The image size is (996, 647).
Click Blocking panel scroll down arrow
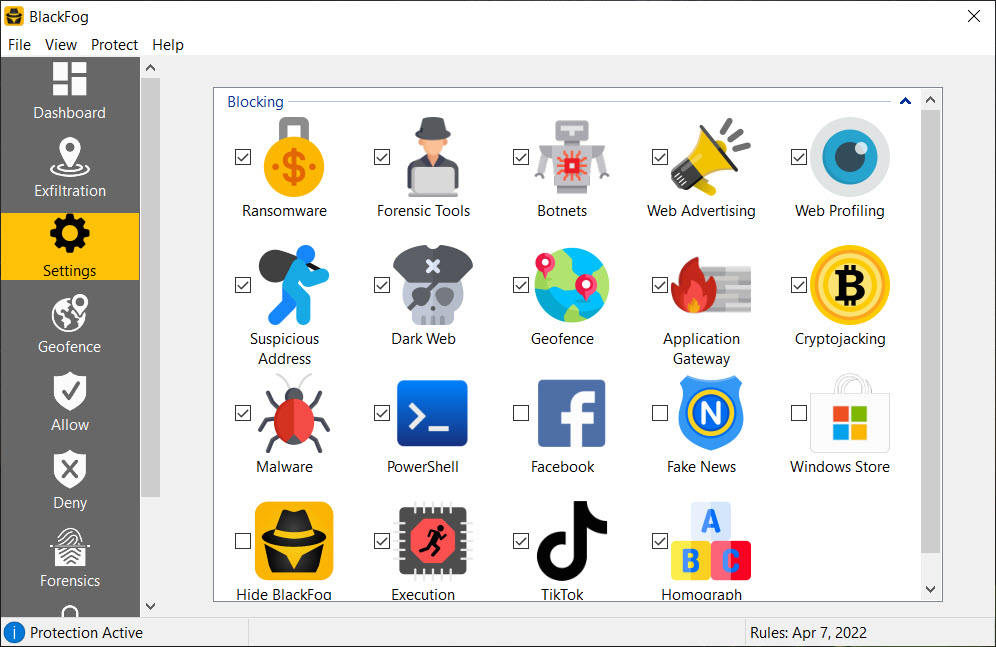(930, 590)
